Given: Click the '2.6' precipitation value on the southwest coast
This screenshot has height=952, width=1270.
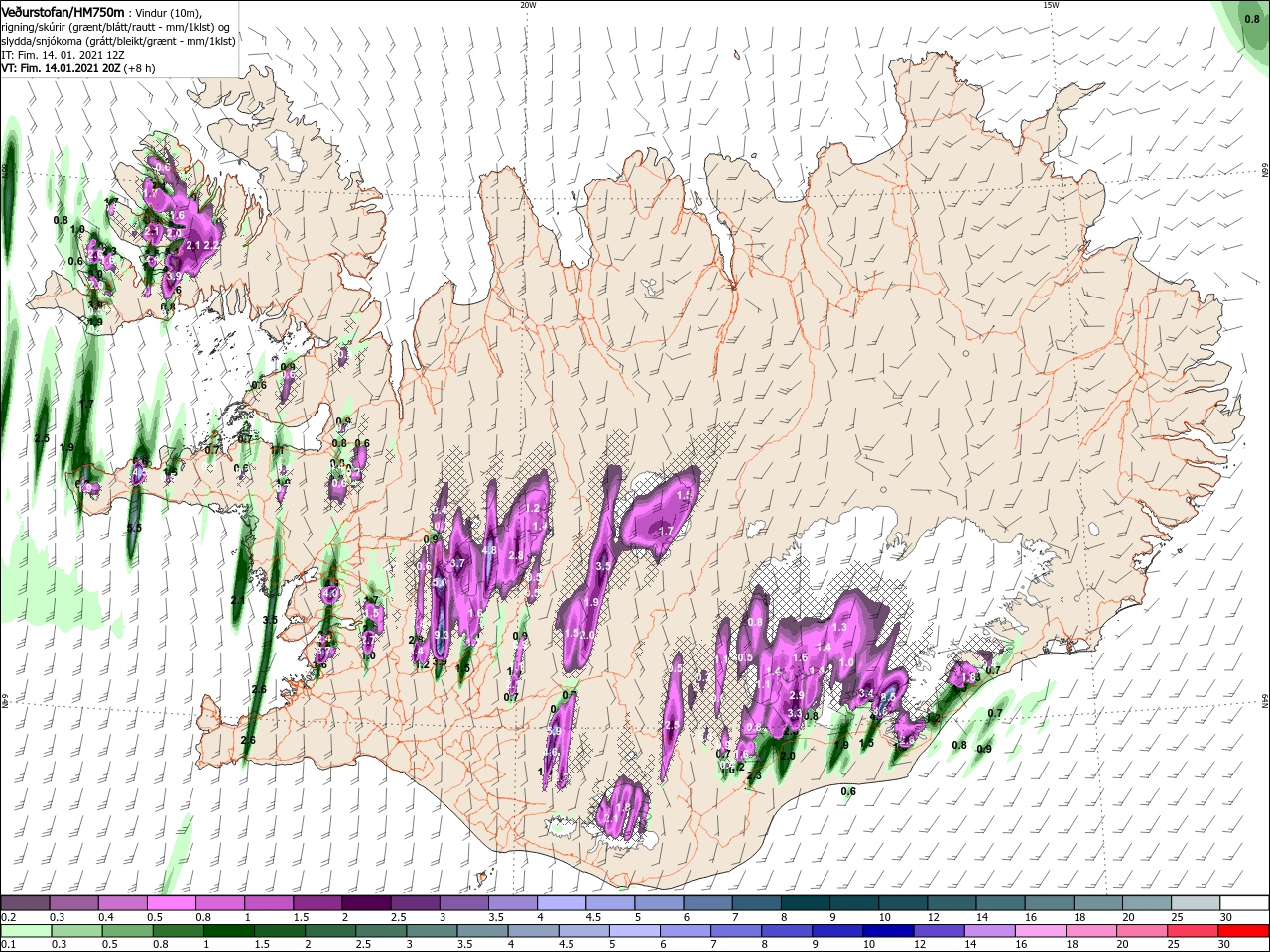Looking at the screenshot, I should pos(248,740).
